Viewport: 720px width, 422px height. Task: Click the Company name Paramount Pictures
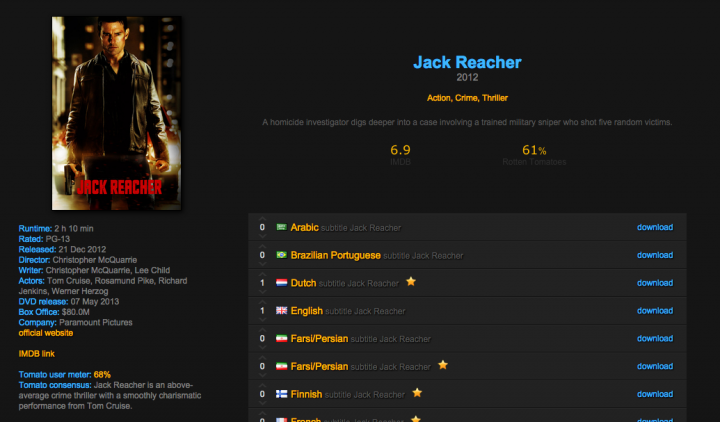coord(96,322)
